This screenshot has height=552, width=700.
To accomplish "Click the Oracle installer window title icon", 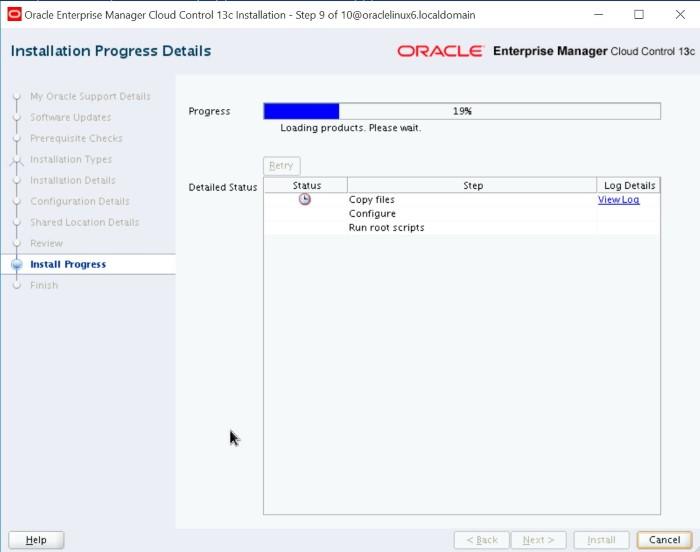I will tap(14, 14).
